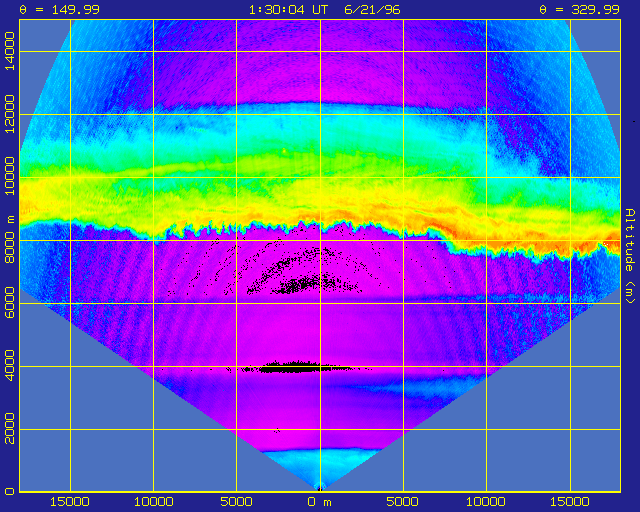Screen dimensions: 640x512
Task: Click the '6000' altitude axis label
Action: [x=10, y=303]
